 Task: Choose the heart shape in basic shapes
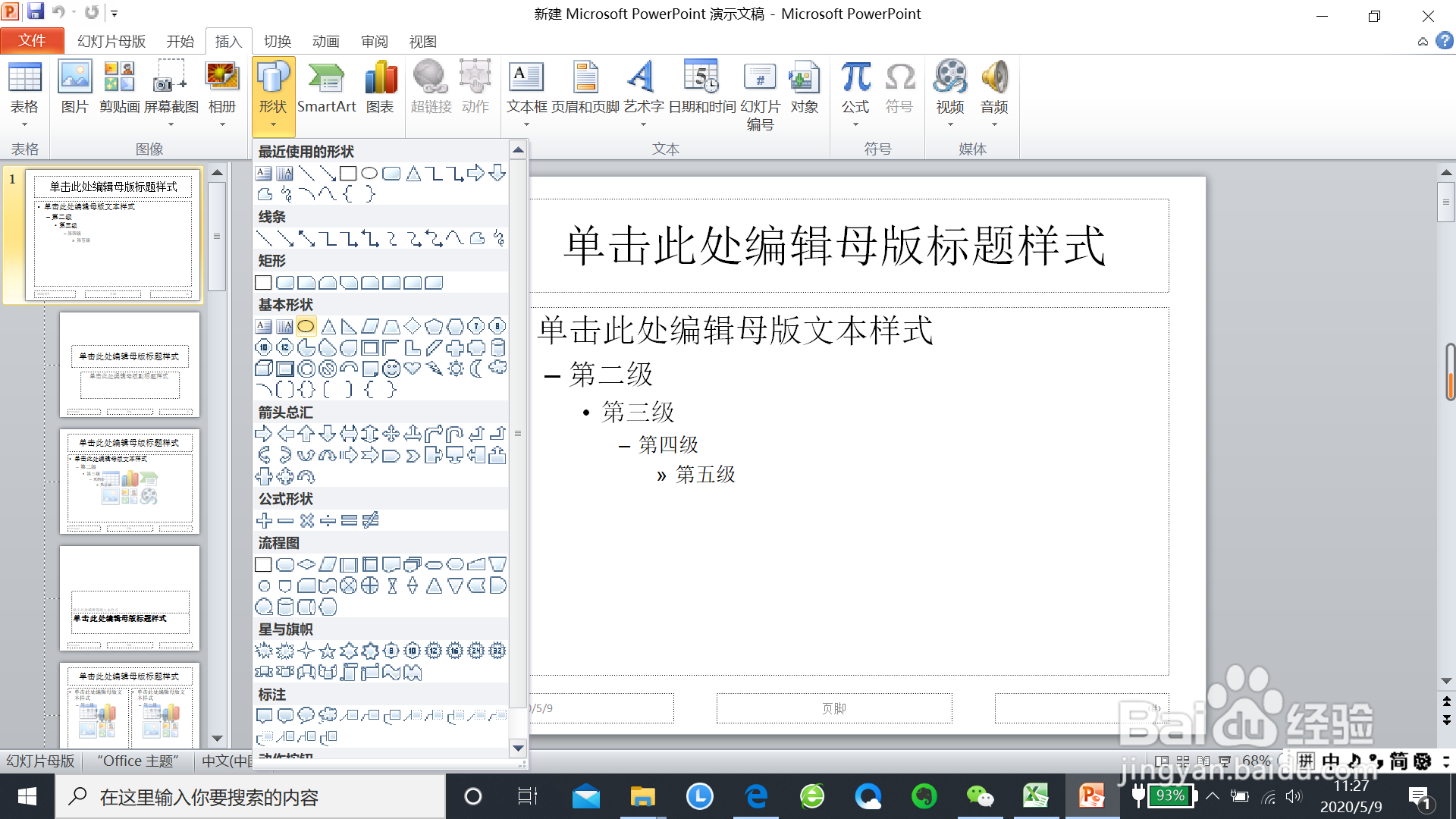[412, 369]
